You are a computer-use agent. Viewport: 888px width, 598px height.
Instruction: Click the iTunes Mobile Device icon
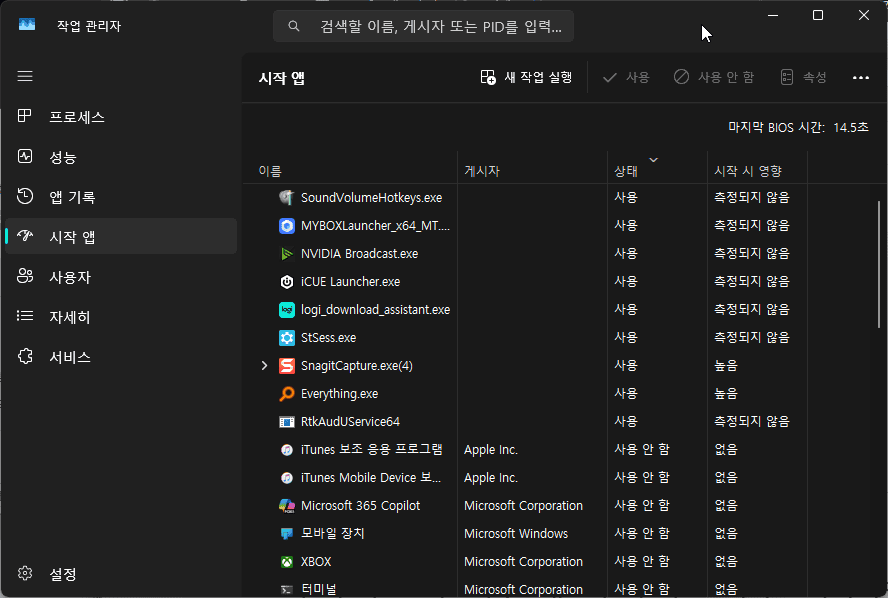tap(287, 478)
